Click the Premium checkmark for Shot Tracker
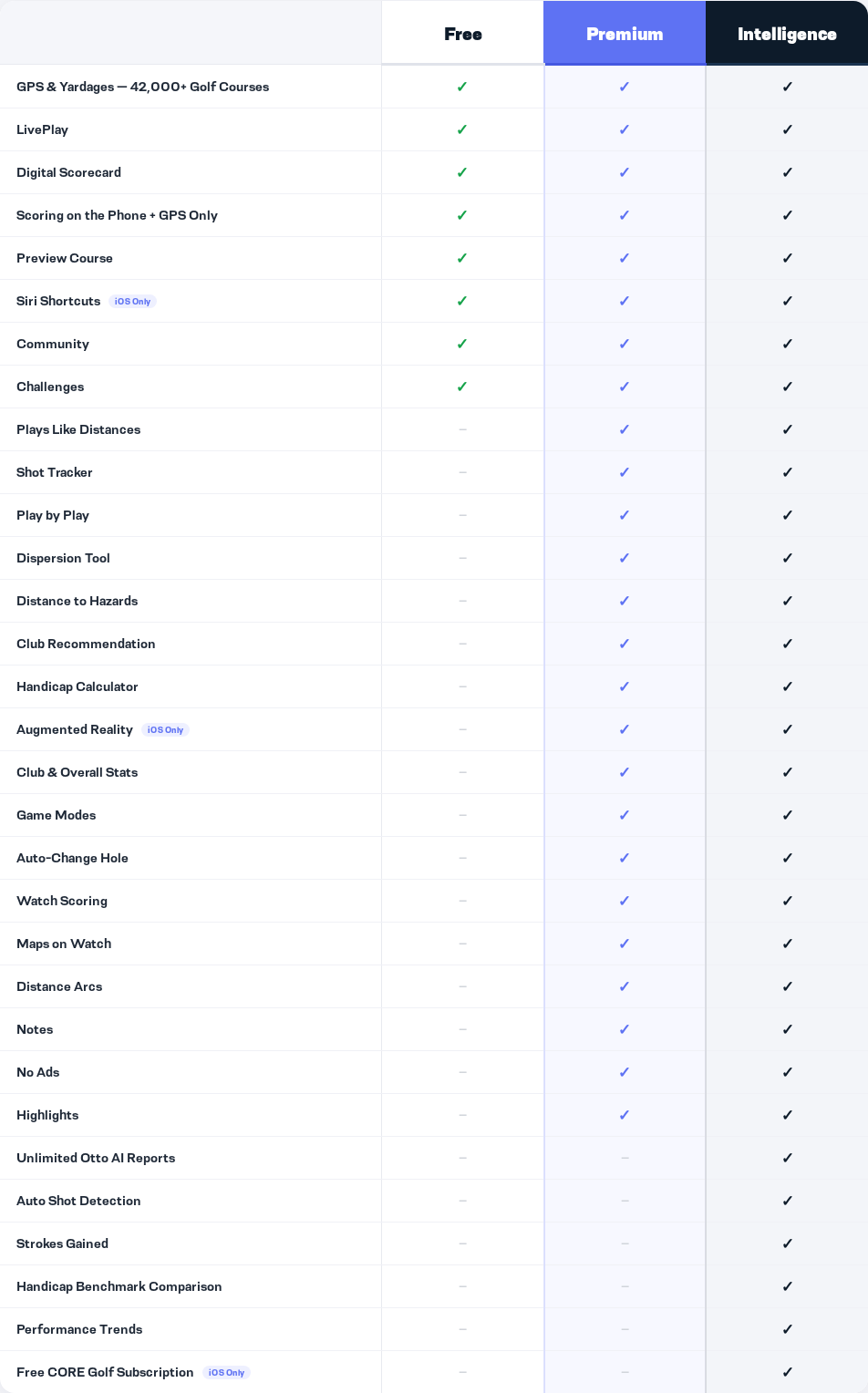868x1393 pixels. [625, 472]
